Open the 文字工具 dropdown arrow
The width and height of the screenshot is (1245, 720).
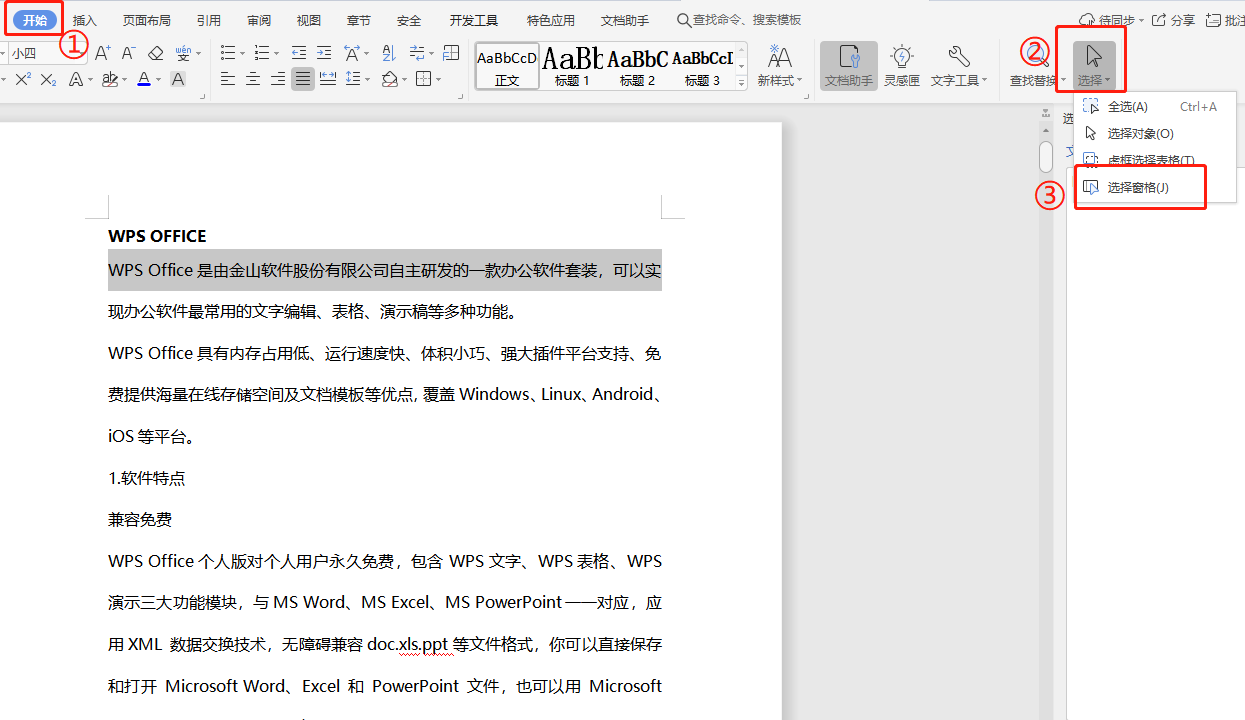tap(985, 81)
